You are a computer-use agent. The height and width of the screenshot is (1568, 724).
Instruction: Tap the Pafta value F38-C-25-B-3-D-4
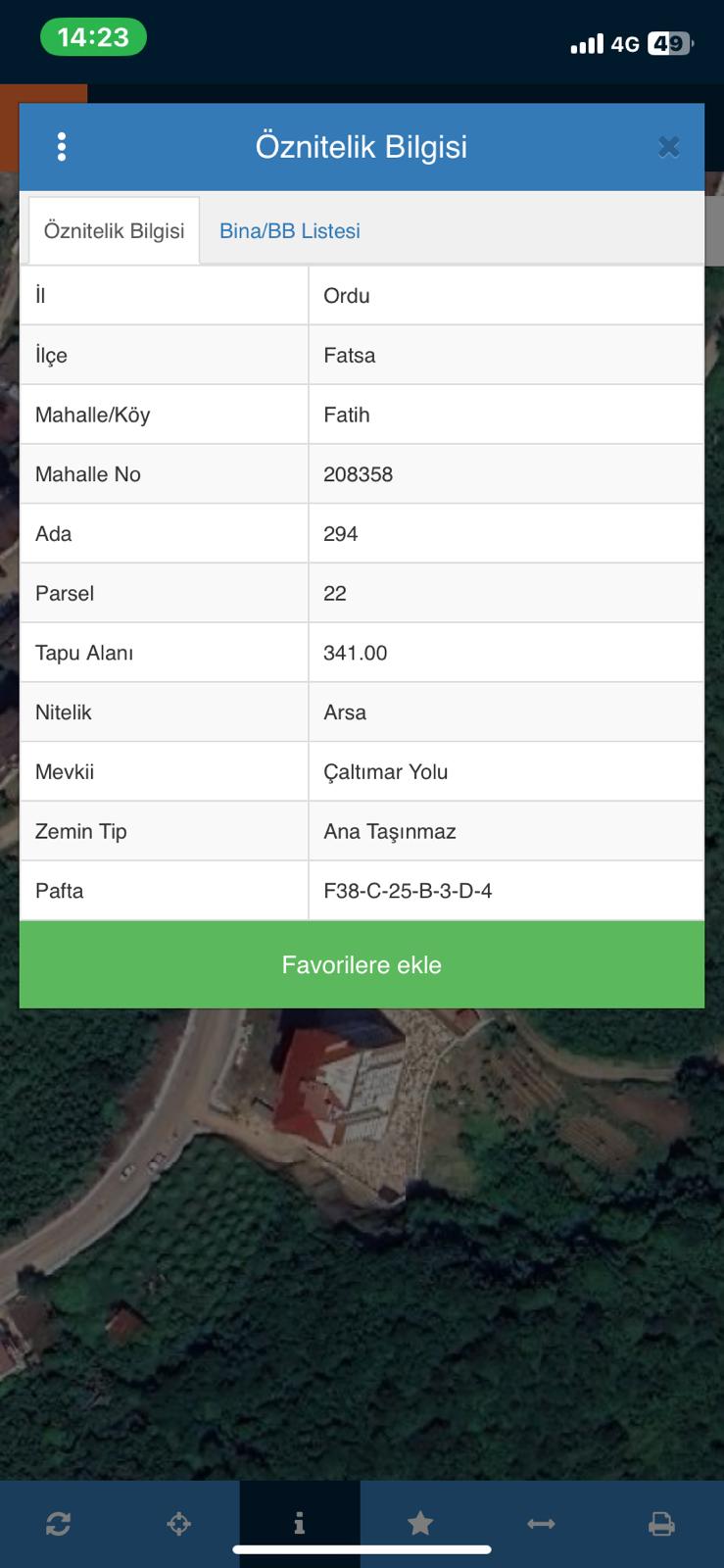click(x=408, y=891)
